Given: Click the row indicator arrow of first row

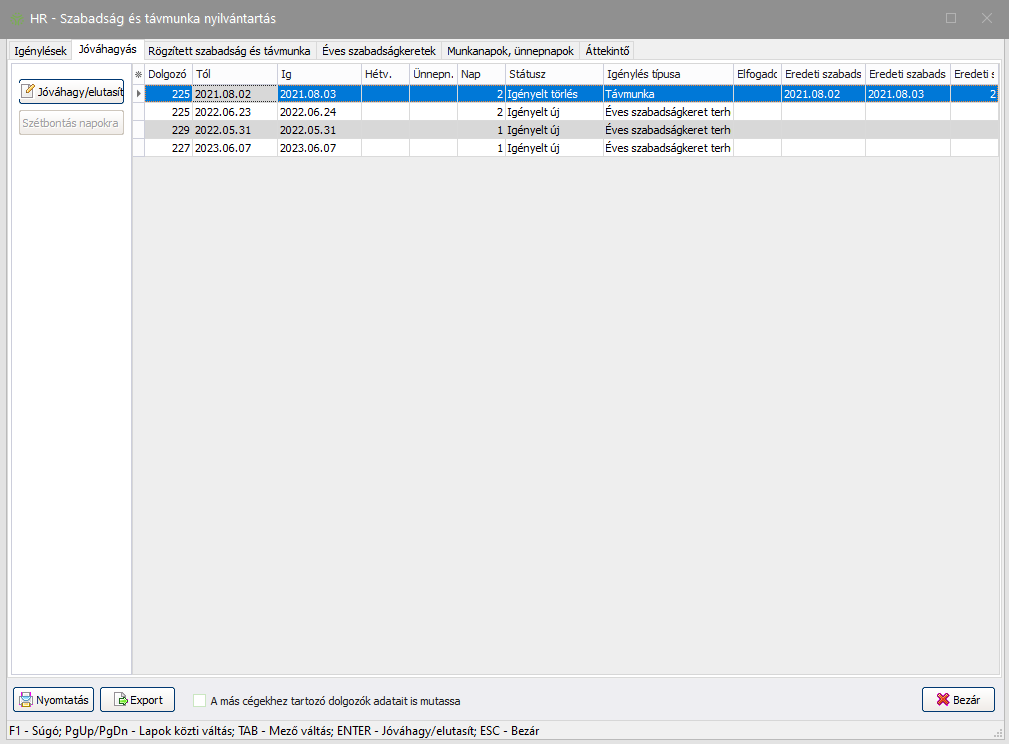Looking at the screenshot, I should coord(139,93).
